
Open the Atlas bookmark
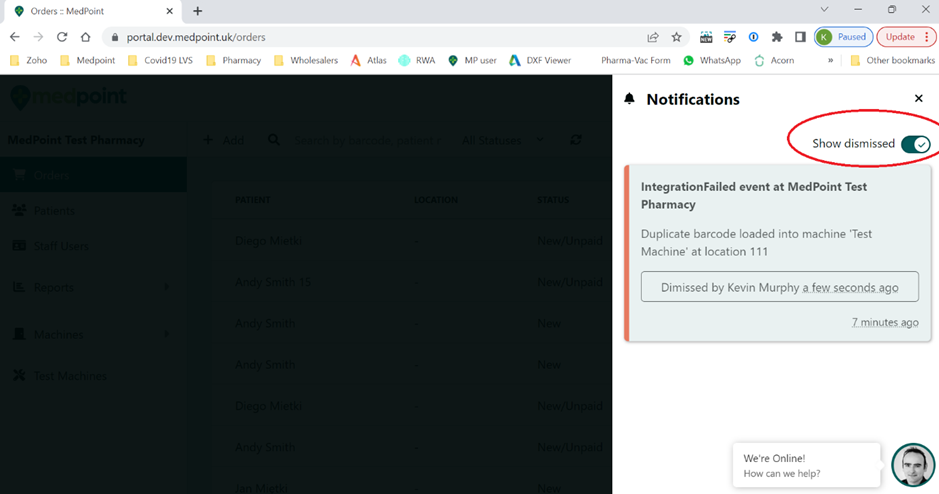[x=369, y=60]
